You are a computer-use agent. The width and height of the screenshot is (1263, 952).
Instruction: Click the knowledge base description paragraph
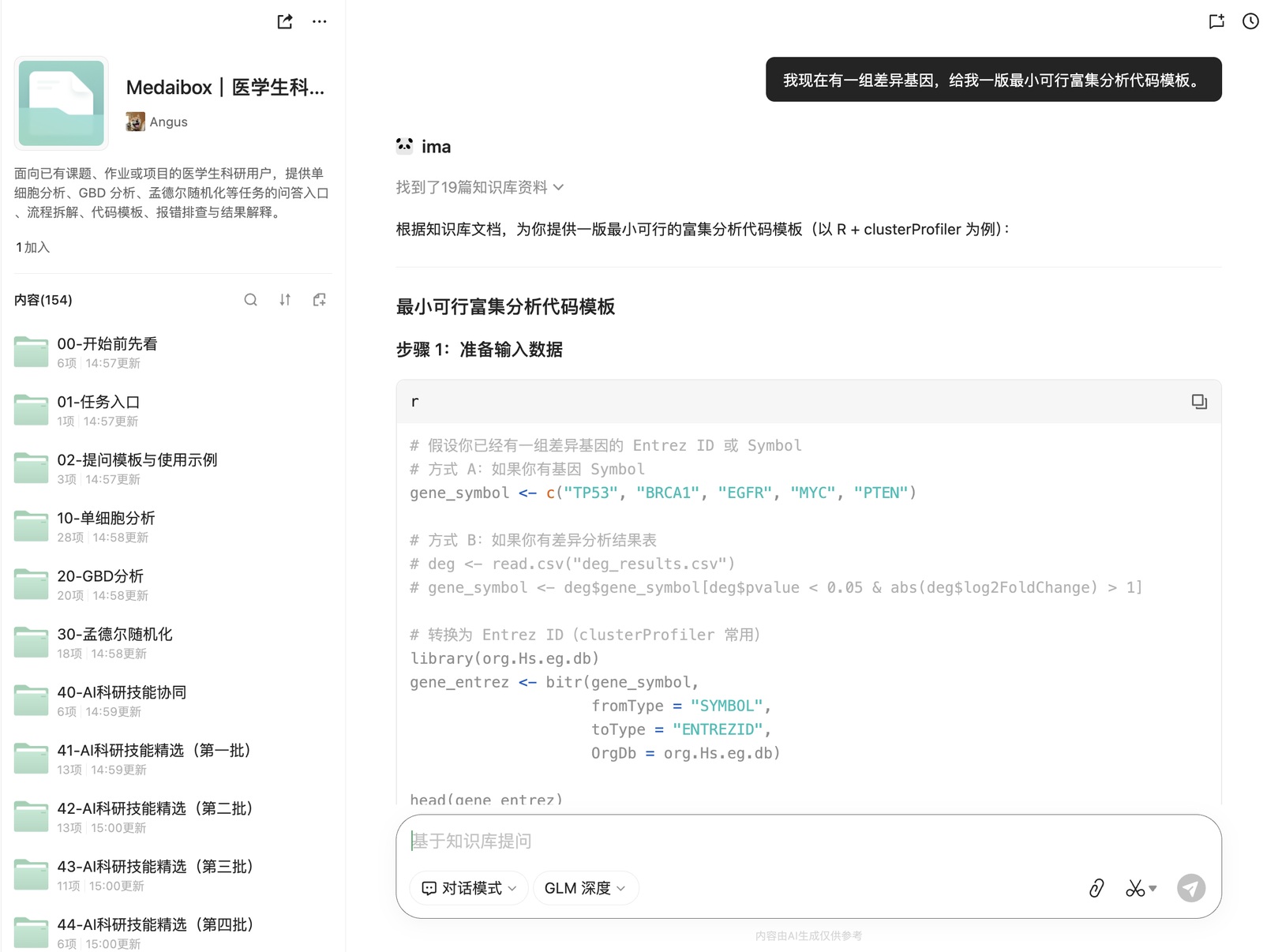[x=171, y=193]
